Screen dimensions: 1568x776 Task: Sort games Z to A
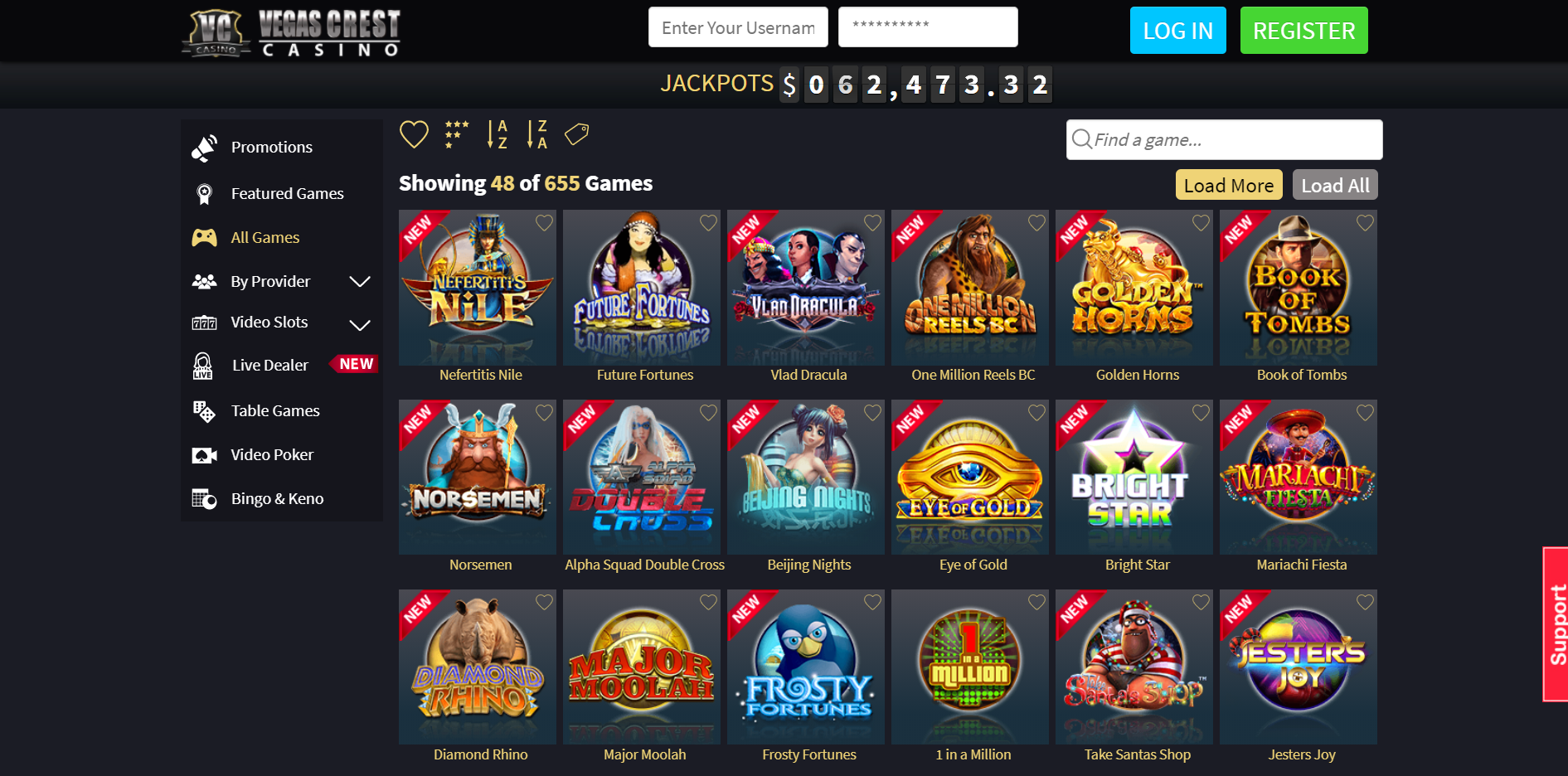537,134
